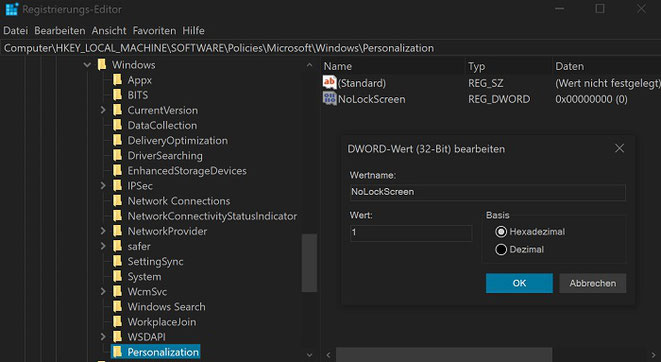Confirm the DWORD edit with OK

[x=519, y=283]
